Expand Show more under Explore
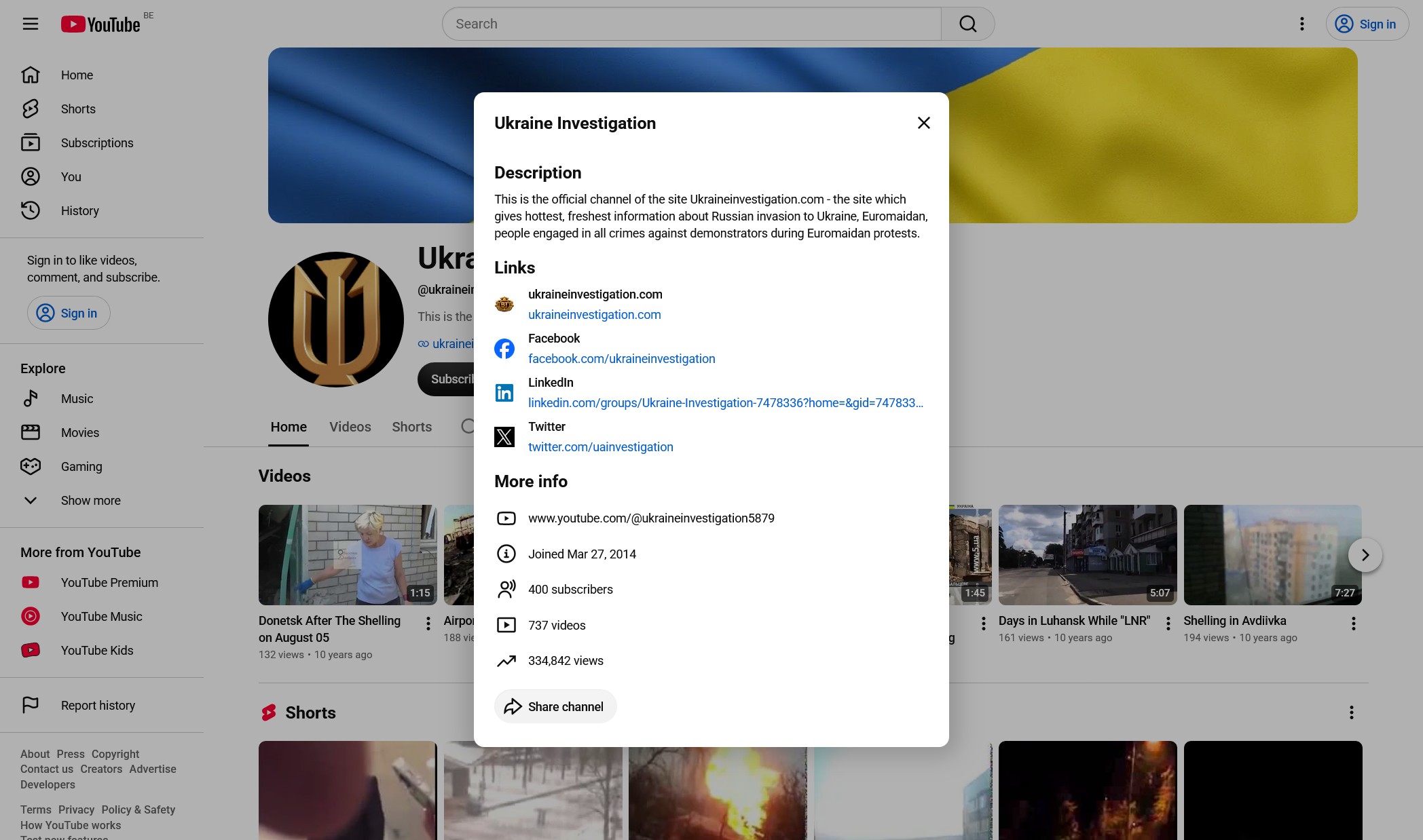1423x840 pixels. 102,500
